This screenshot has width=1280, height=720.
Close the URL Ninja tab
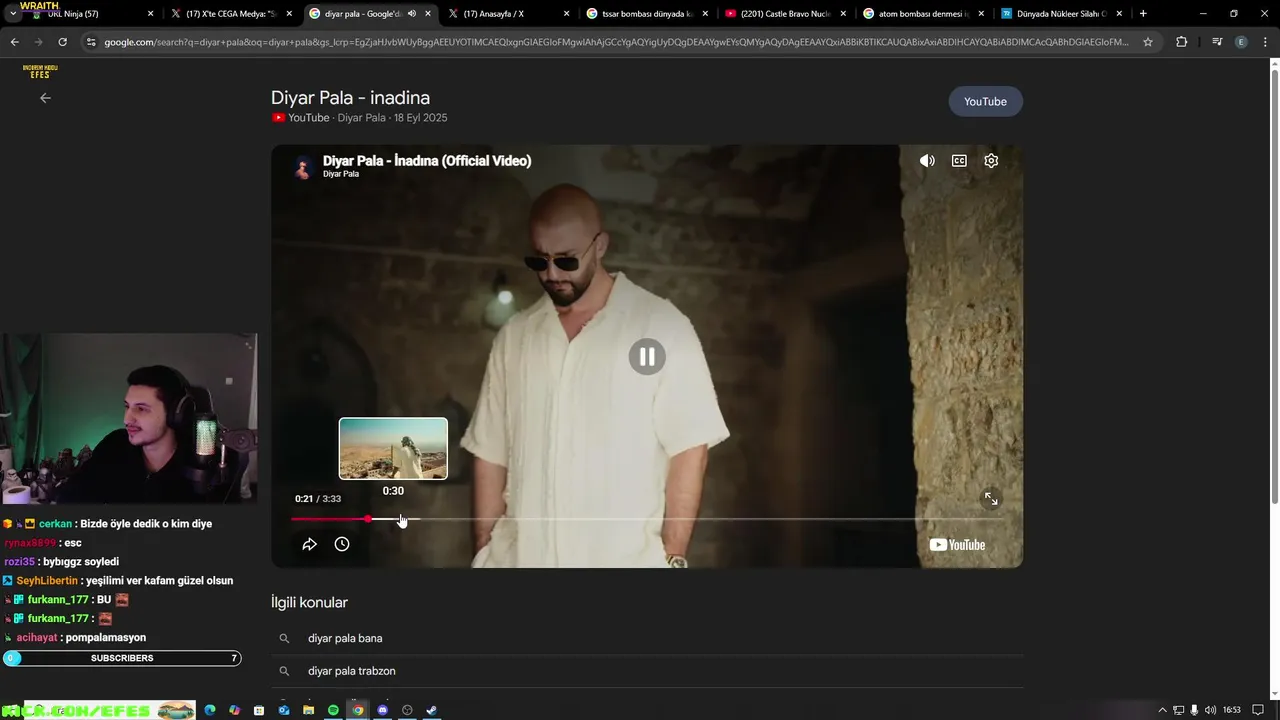151,14
